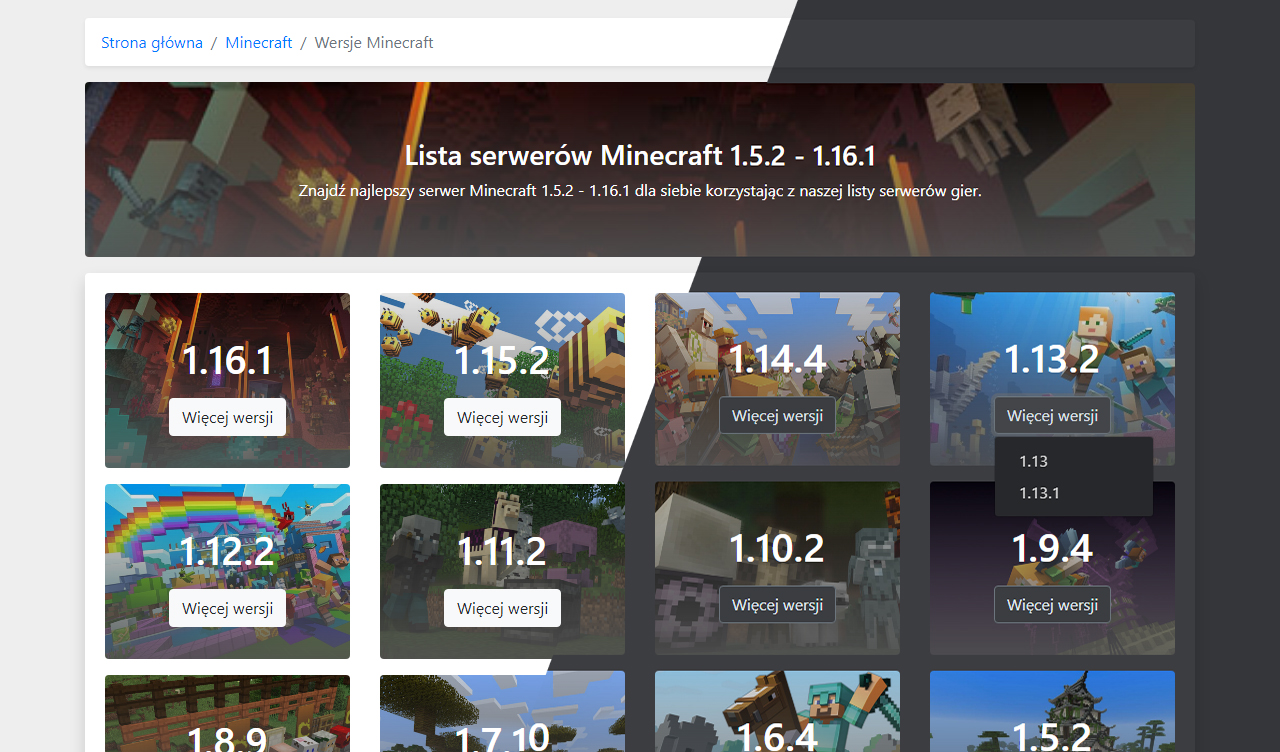Collapse Więcej wersji dropdown under 1.13.2

(1052, 415)
